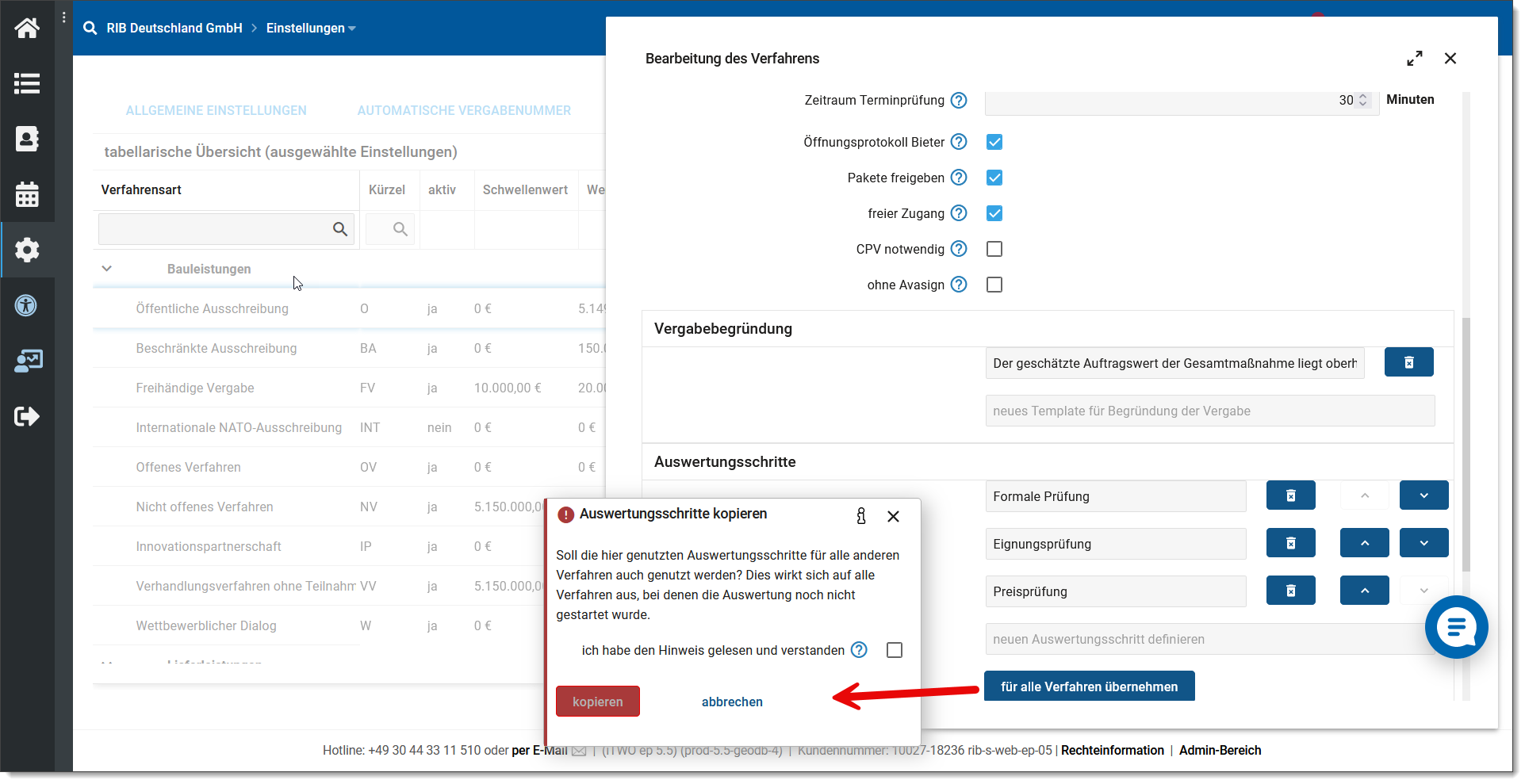Collapse the Bauleistungen group
This screenshot has height=784, width=1525.
coord(107,269)
